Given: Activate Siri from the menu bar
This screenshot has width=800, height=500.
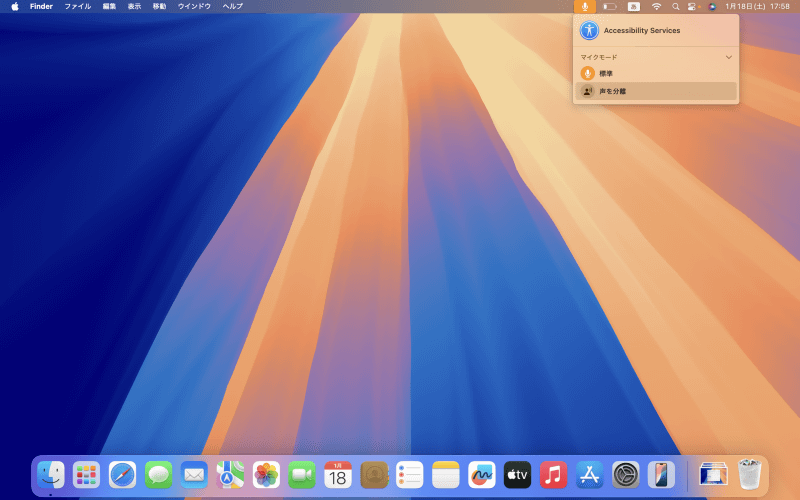Looking at the screenshot, I should [x=712, y=7].
